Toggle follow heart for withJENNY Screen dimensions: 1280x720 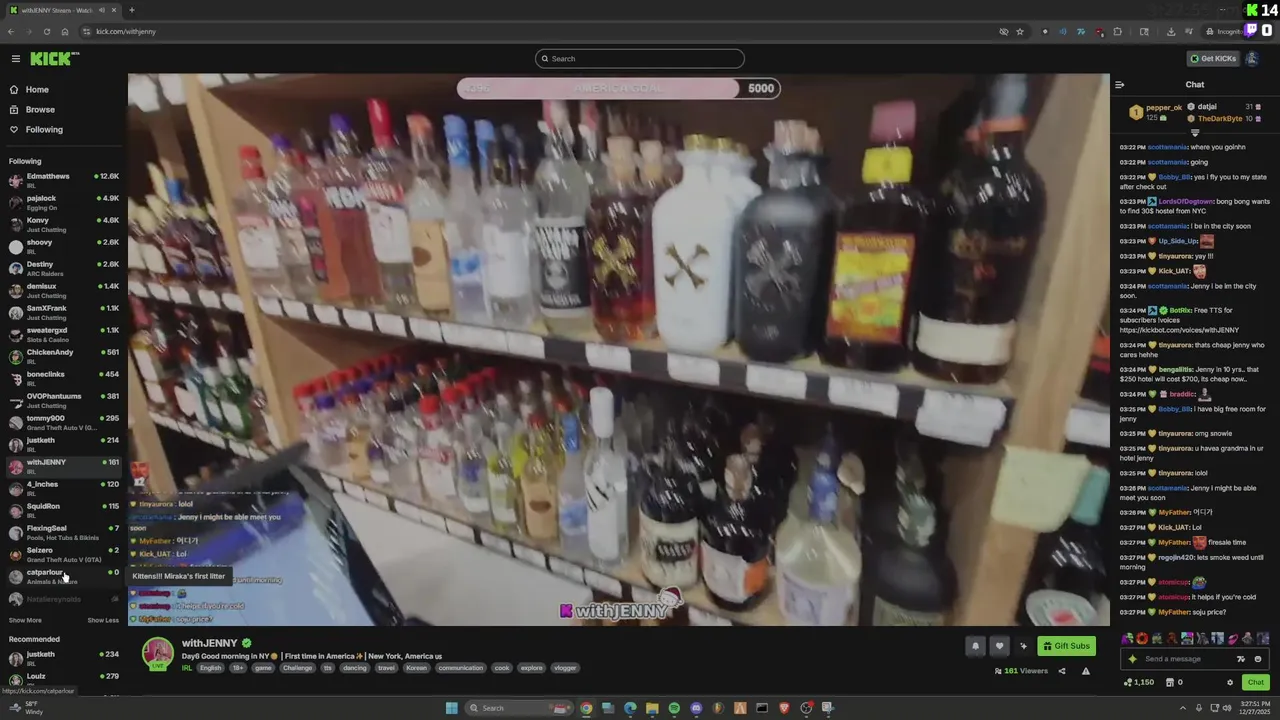999,646
